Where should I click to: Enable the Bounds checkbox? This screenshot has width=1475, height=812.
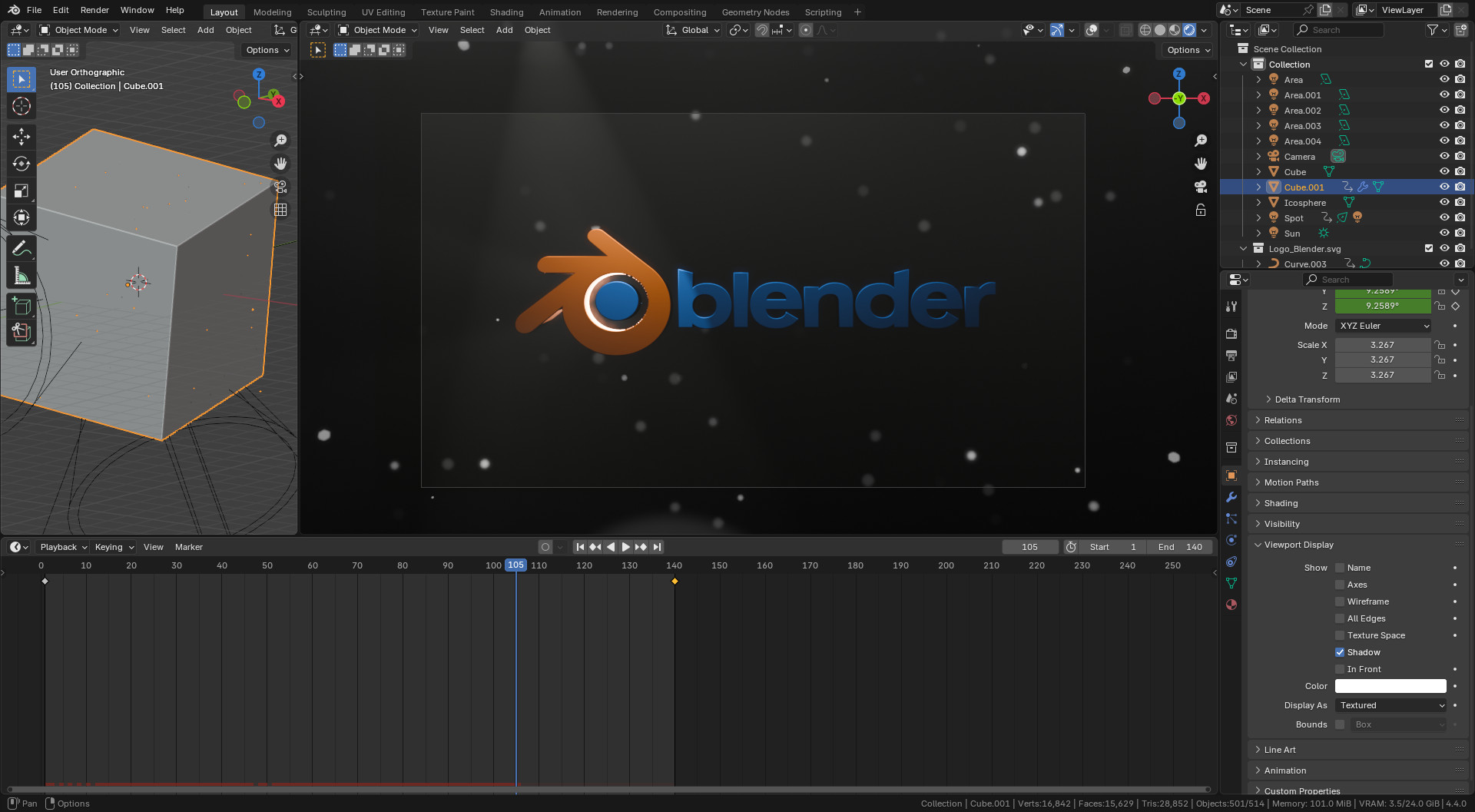click(1340, 724)
